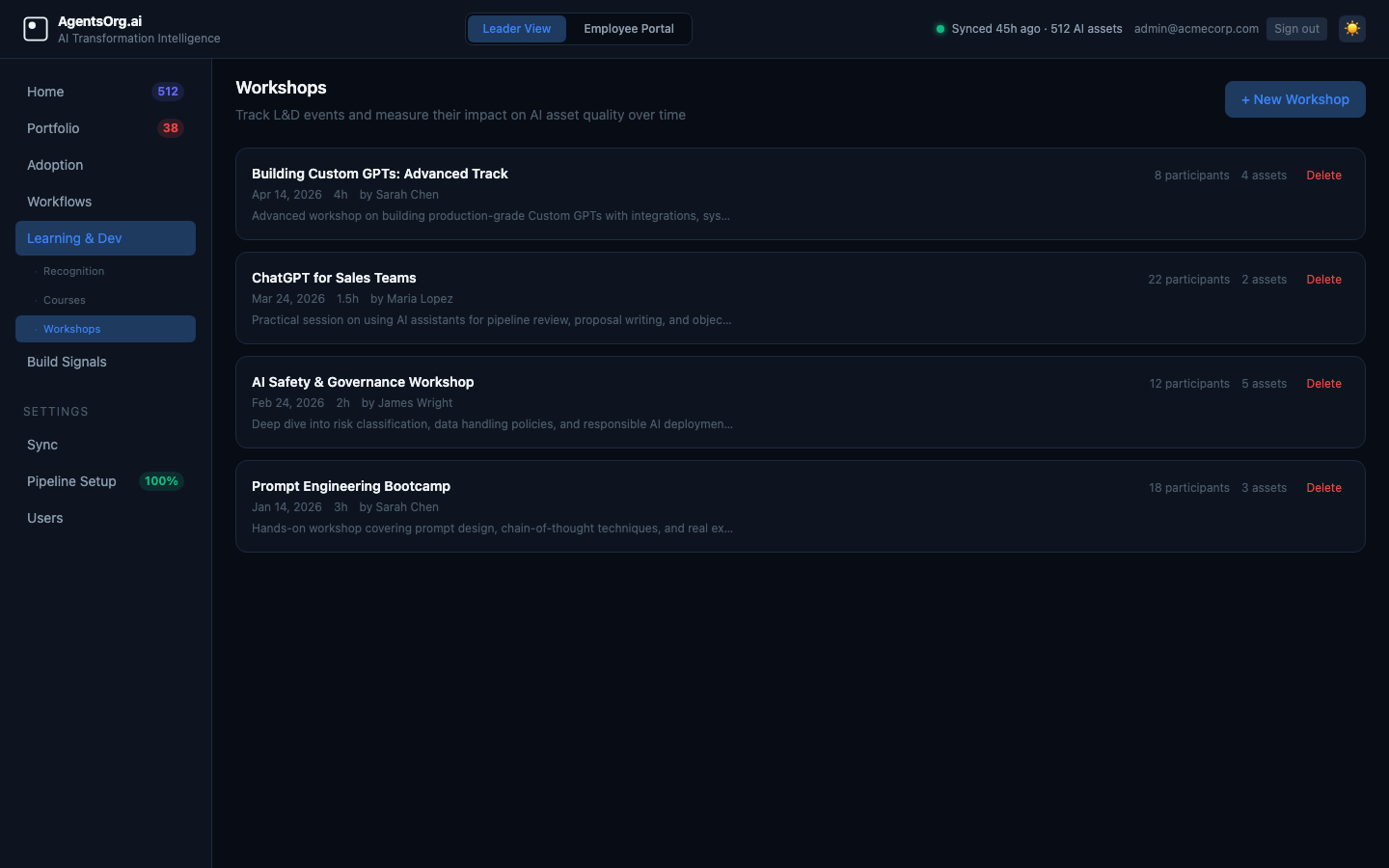Click the AgentsOrg.ai logo icon

point(36,29)
